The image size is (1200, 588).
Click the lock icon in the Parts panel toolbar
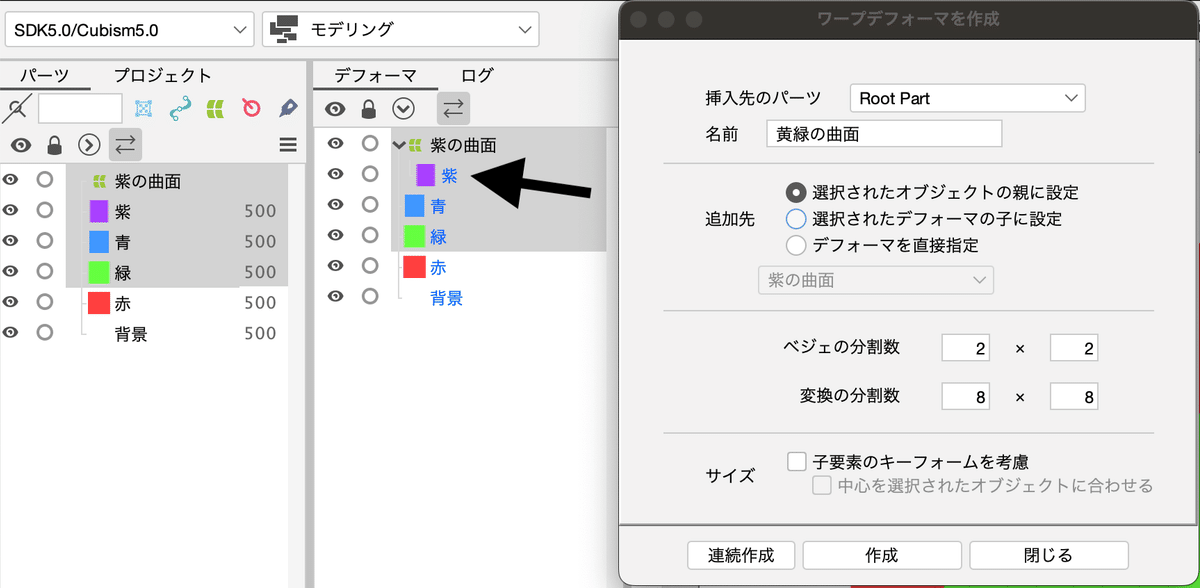pyautogui.click(x=55, y=145)
